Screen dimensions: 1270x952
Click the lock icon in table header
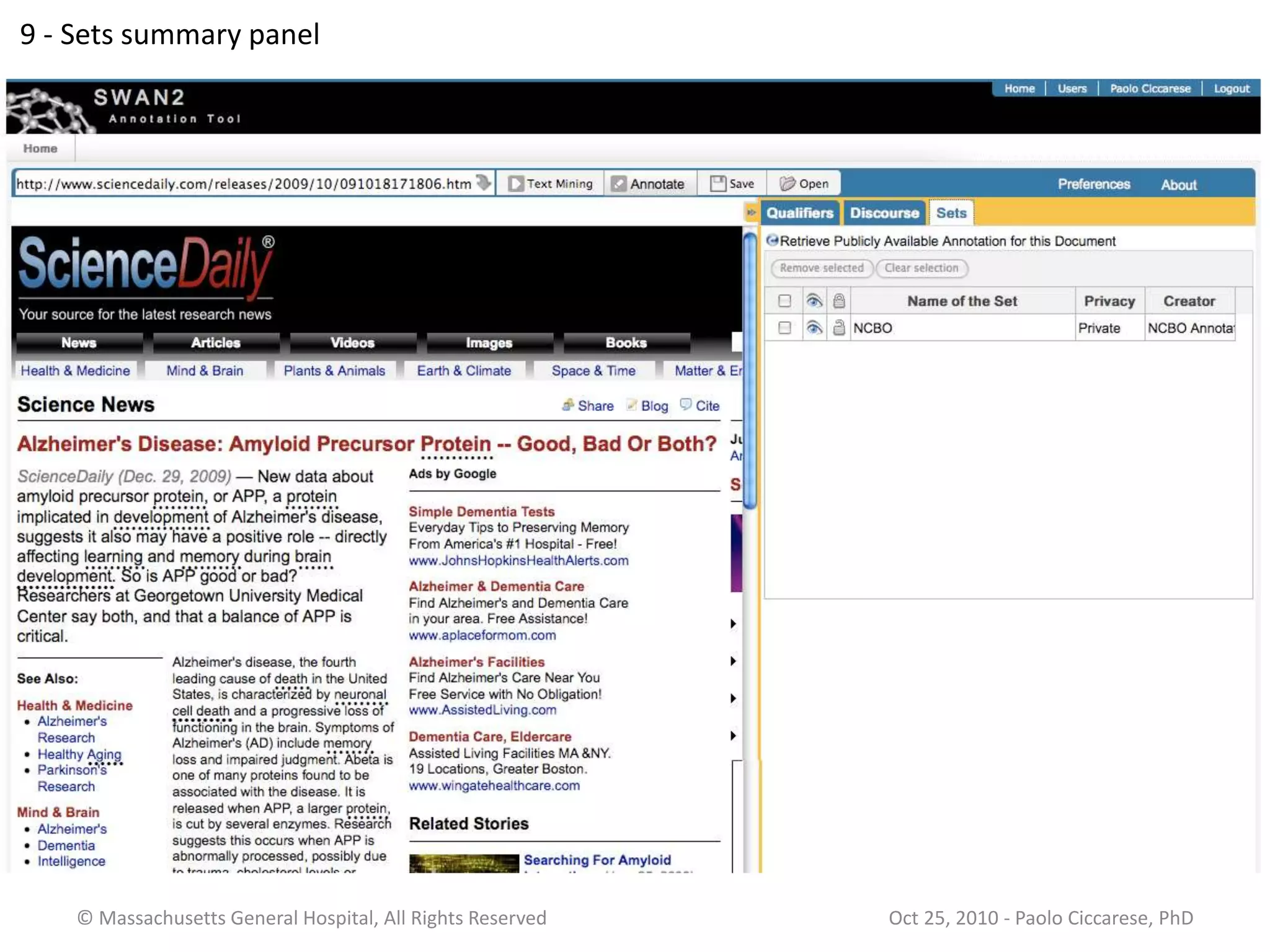pos(838,301)
